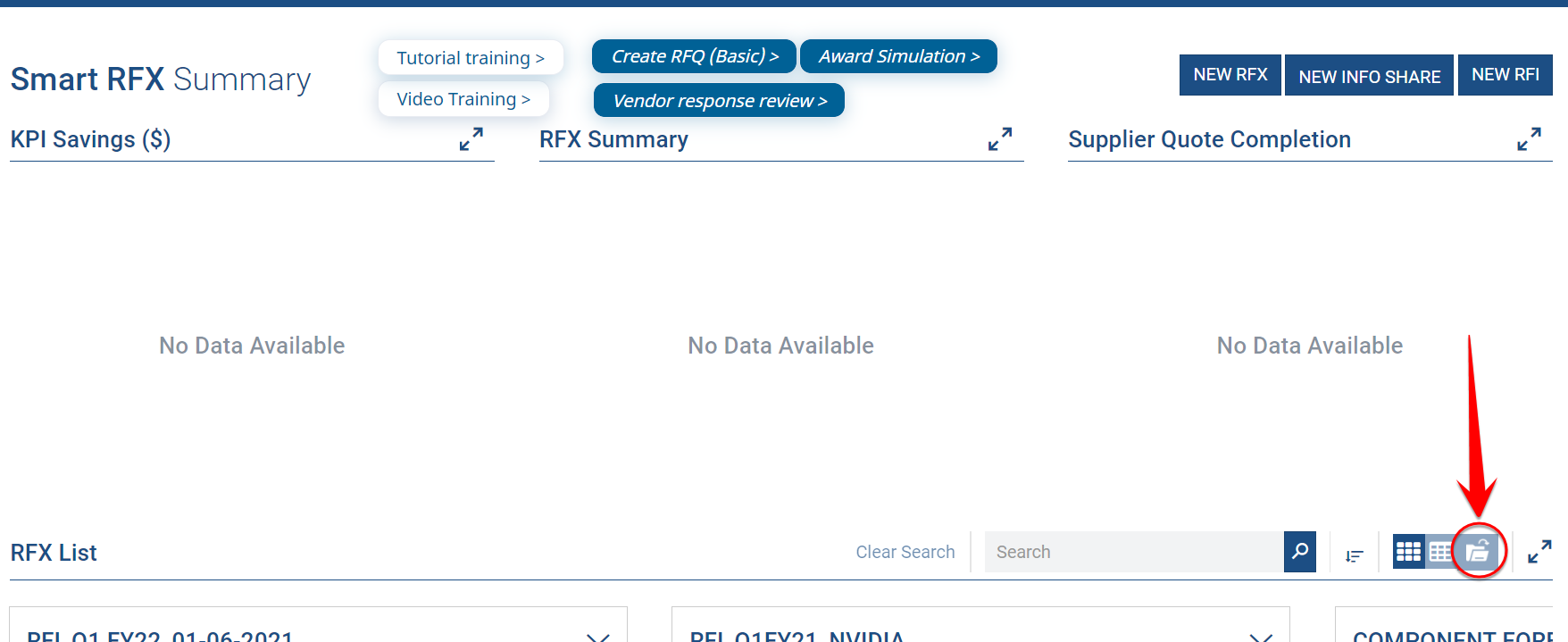The height and width of the screenshot is (642, 1568).
Task: Open the Tutorial training link
Action: click(x=470, y=58)
